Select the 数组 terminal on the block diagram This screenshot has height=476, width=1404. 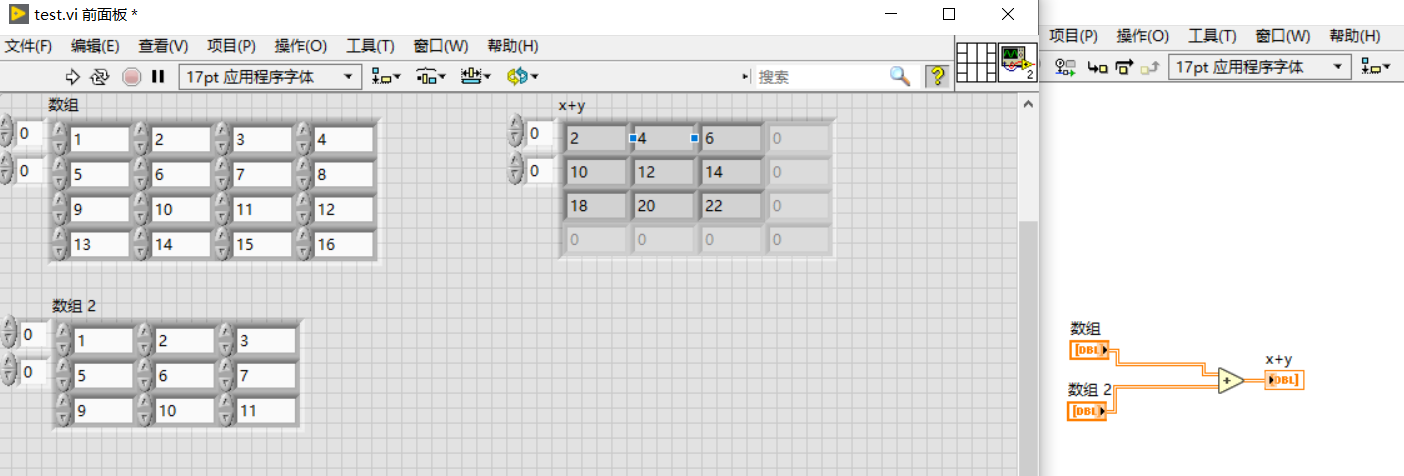[1089, 350]
